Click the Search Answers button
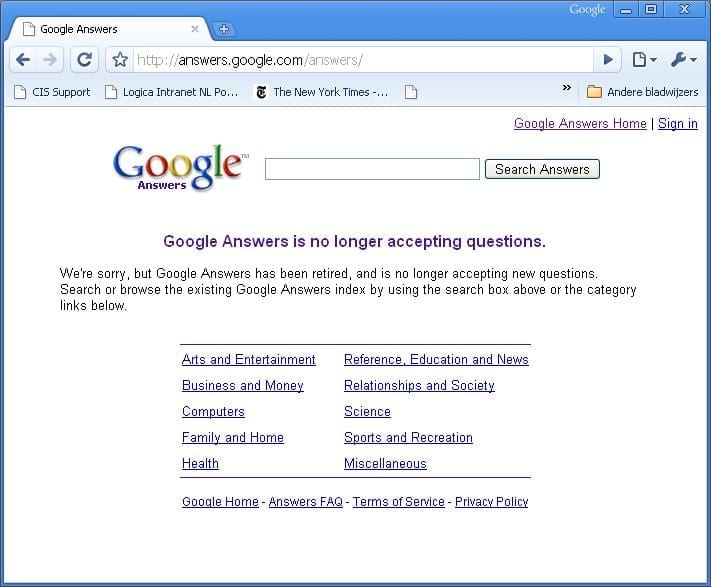 542,169
